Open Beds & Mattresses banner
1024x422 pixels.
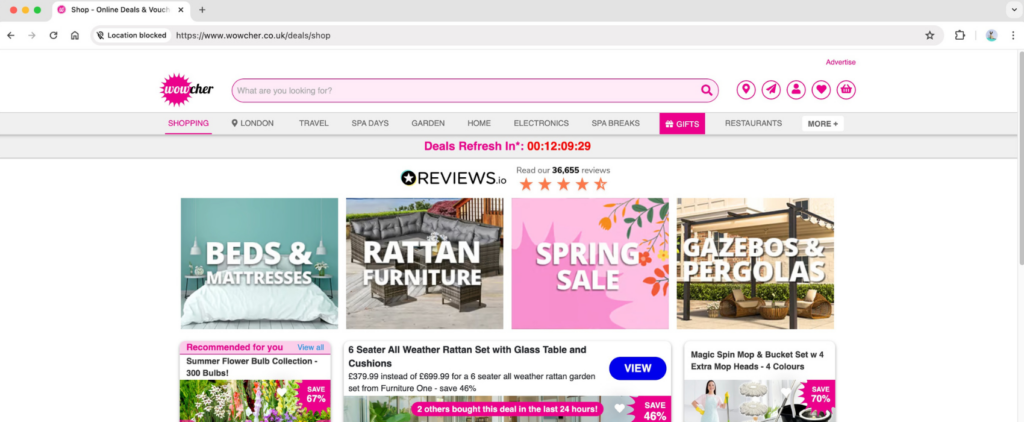pos(259,263)
